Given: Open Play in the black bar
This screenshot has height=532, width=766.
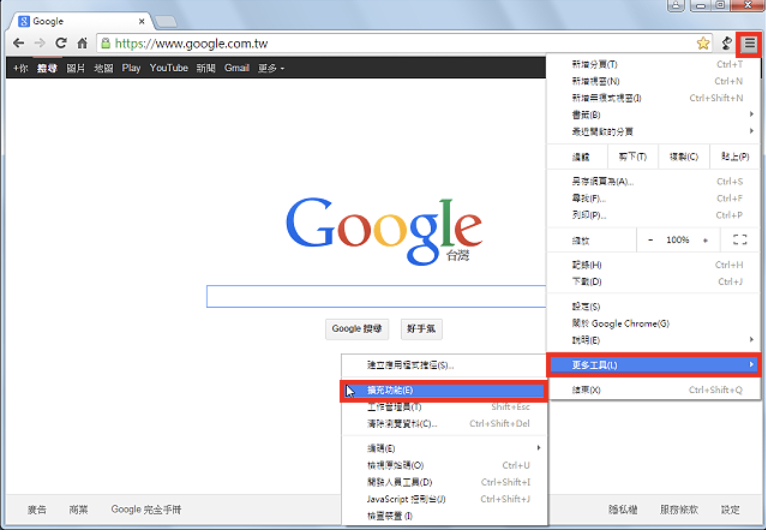Looking at the screenshot, I should (x=131, y=68).
